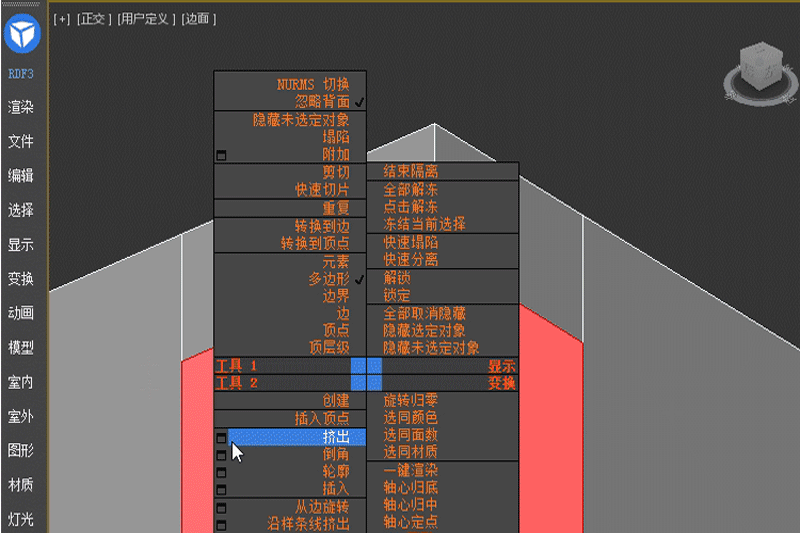The width and height of the screenshot is (800, 533).
Task: Choose 结束隔离 from the quad menu
Action: click(x=411, y=172)
